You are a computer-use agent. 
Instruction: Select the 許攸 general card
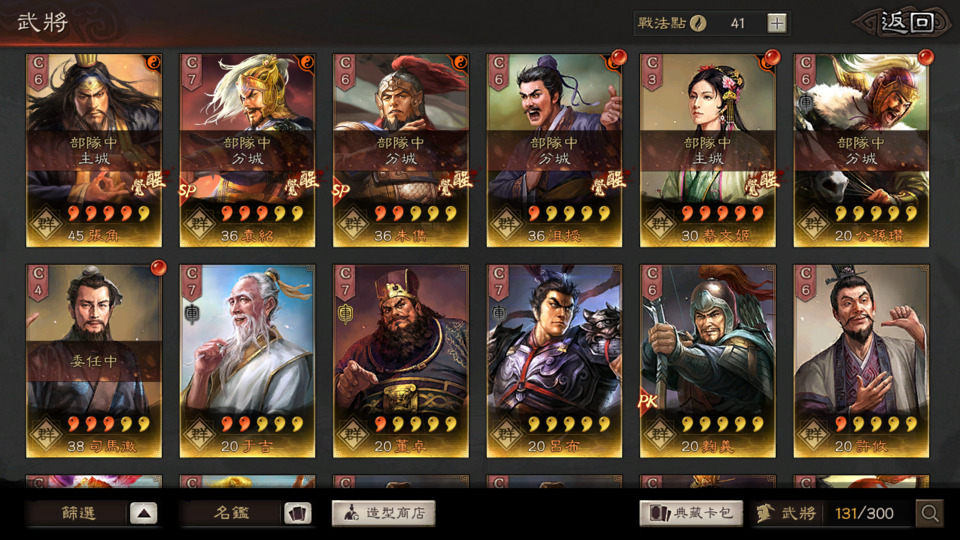tap(861, 361)
